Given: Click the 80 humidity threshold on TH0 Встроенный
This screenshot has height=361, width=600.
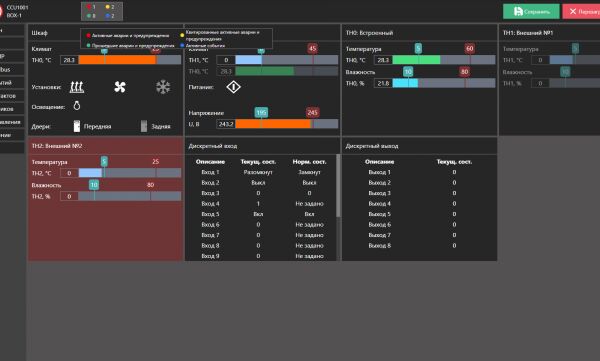Looking at the screenshot, I should (x=465, y=72).
